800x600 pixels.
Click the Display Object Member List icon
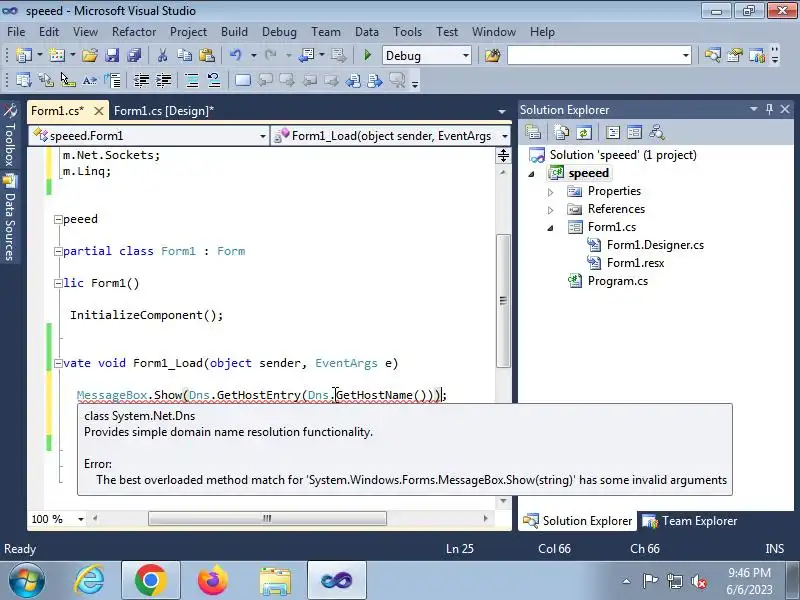23,80
